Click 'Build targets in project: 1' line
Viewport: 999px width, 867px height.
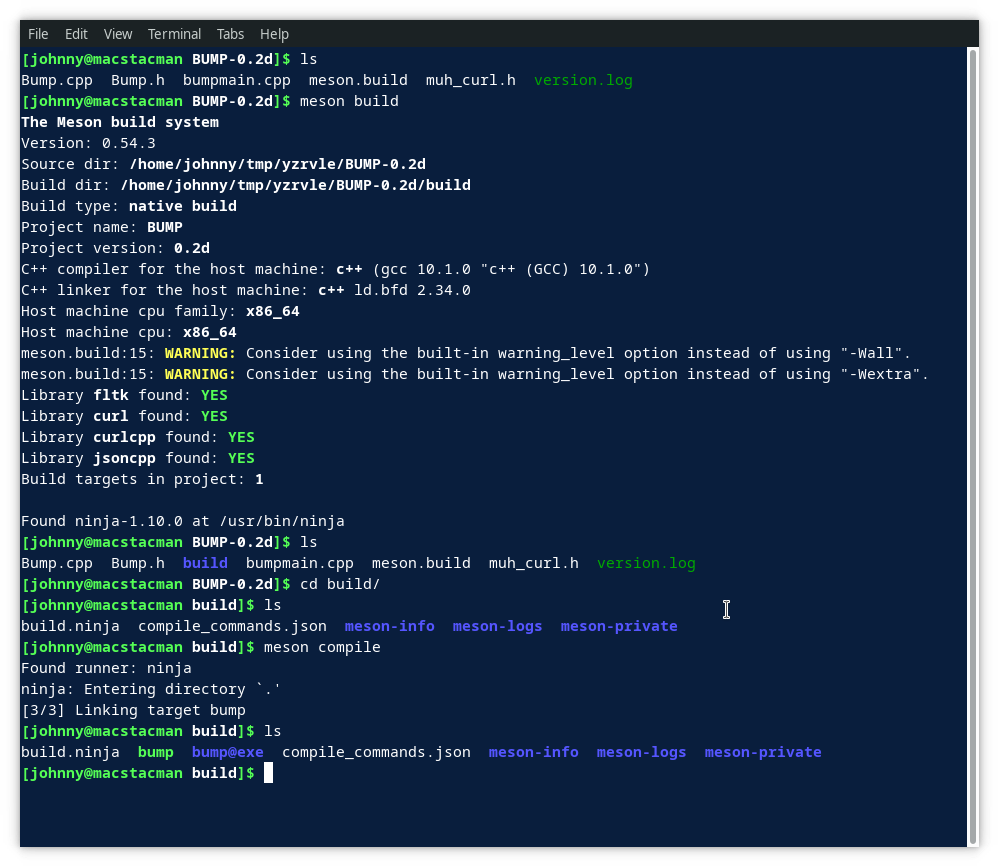142,480
